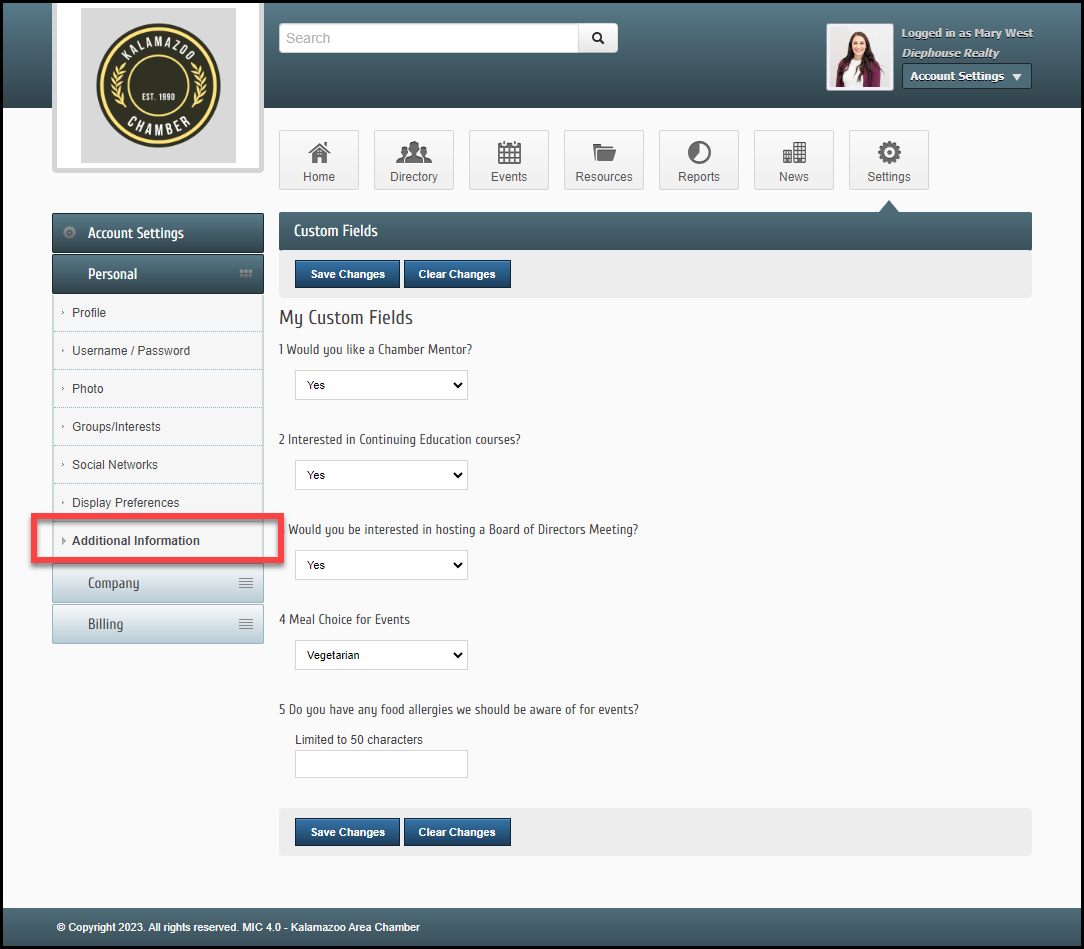
Task: Open Meal Choice for Events dropdown
Action: click(381, 655)
